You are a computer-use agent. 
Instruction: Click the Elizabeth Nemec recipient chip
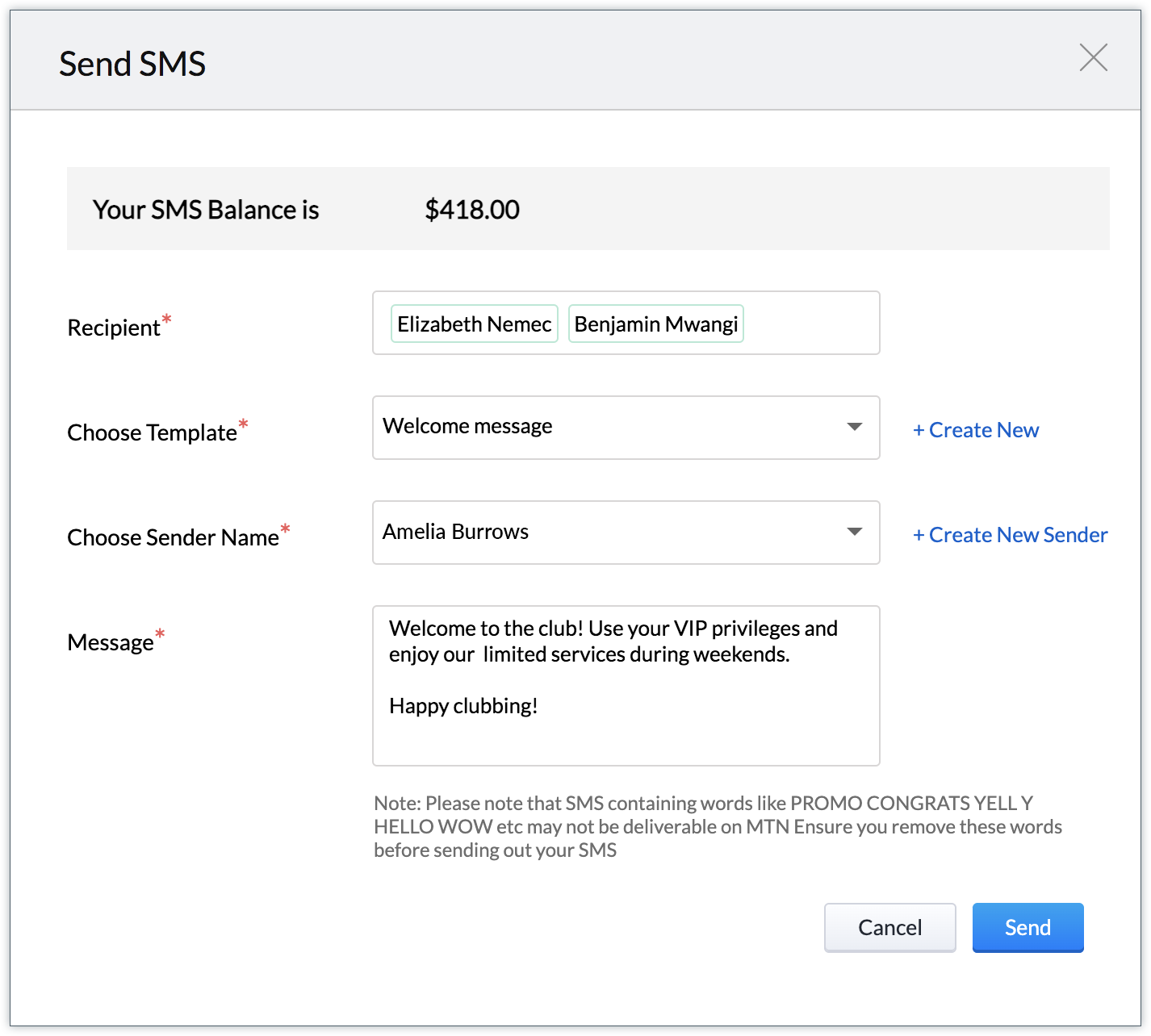click(474, 324)
